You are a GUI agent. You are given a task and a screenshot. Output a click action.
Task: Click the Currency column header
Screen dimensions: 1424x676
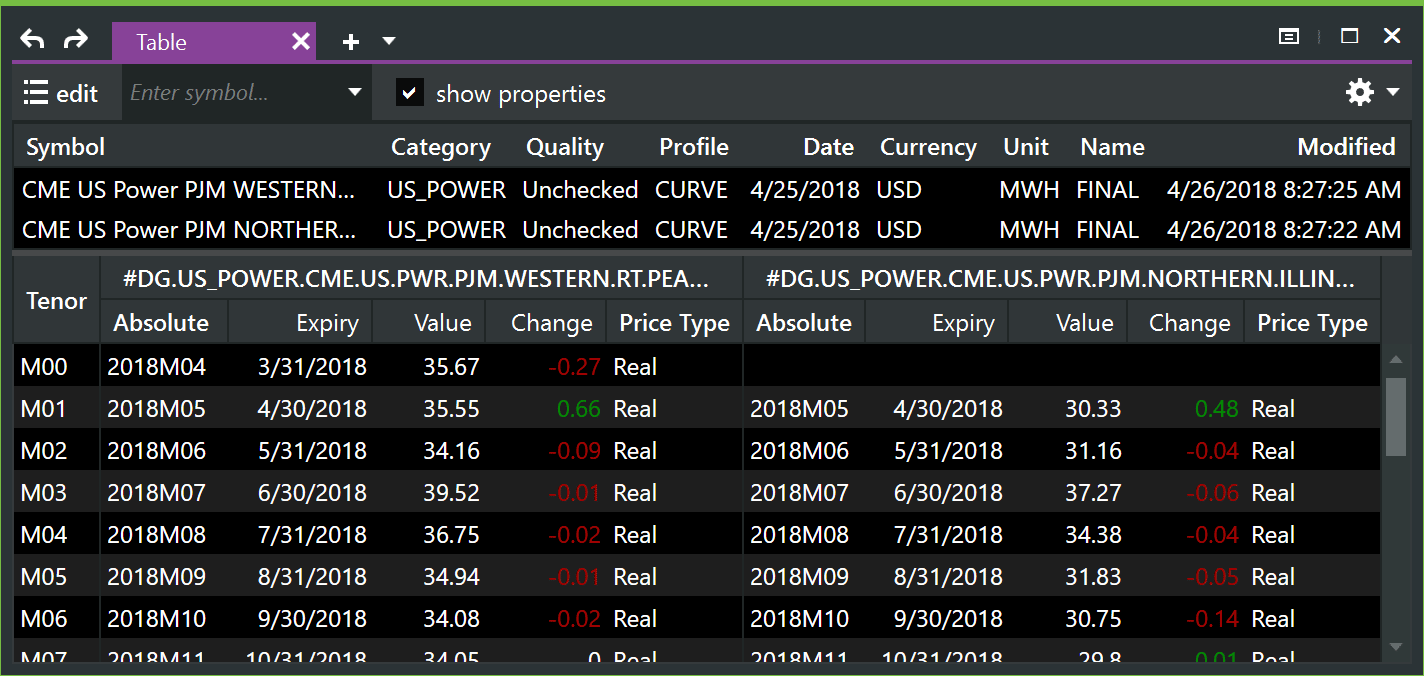928,147
